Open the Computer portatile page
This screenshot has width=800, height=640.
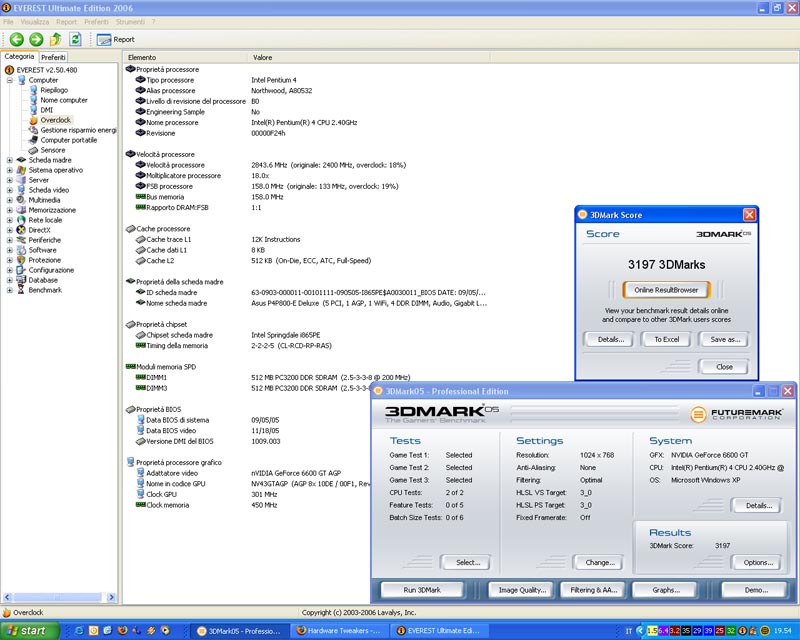68,140
